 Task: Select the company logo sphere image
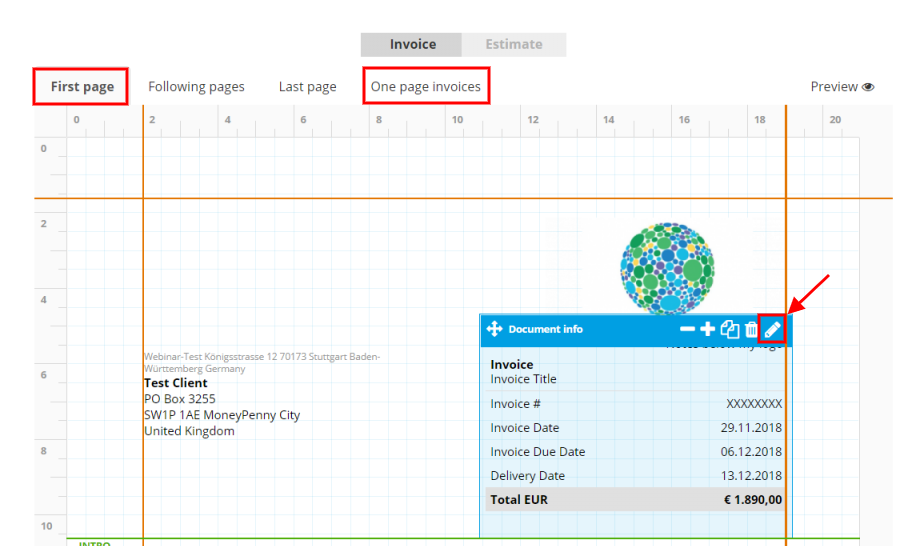coord(667,268)
